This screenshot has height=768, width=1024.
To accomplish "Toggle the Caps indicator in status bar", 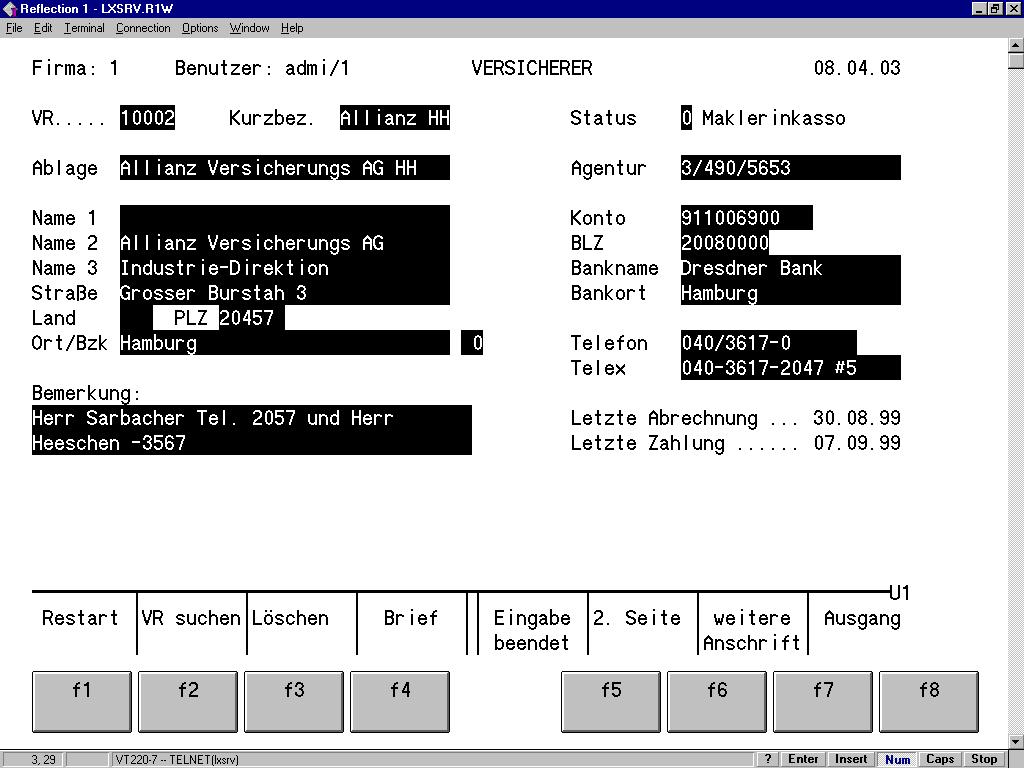I will pos(940,759).
